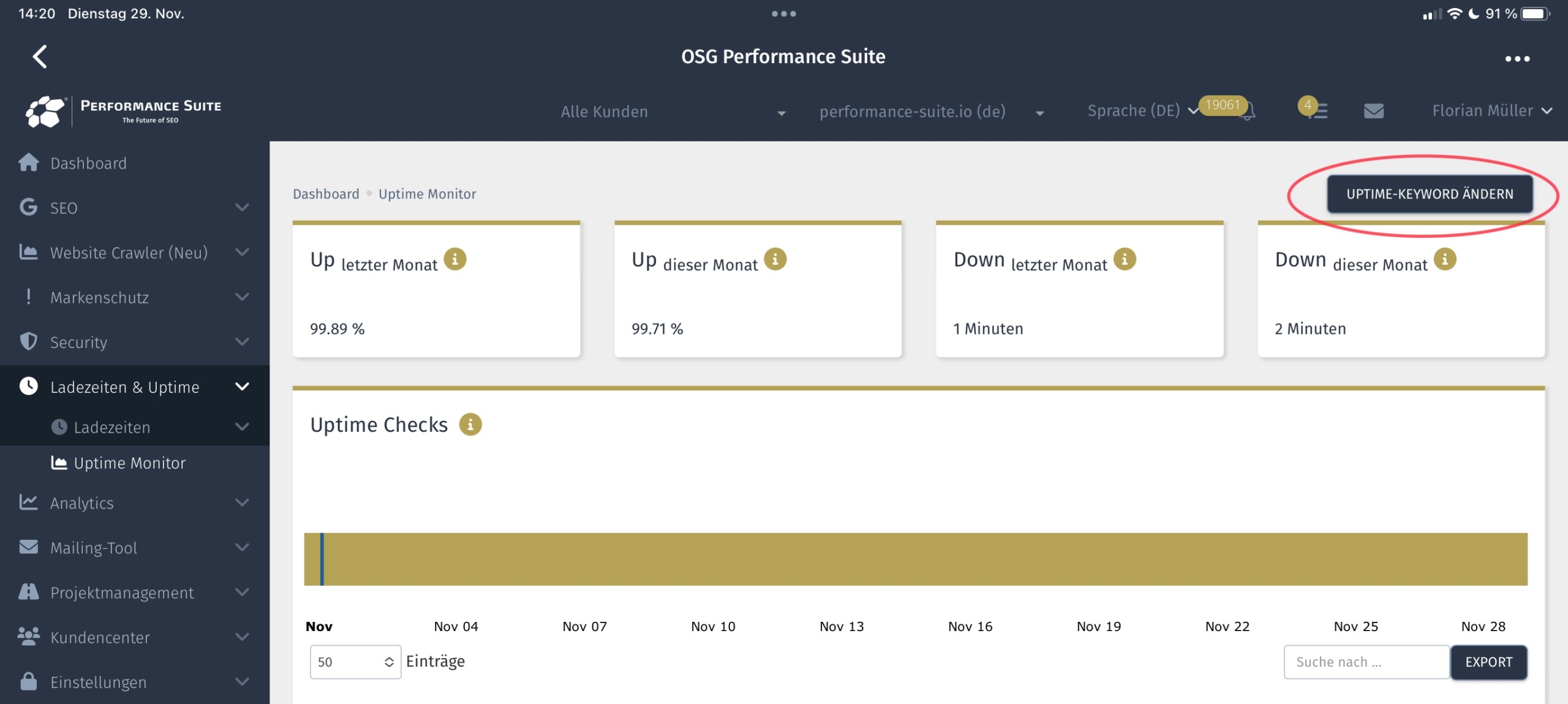The width and height of the screenshot is (1568, 704).
Task: Show info for Up letzter Monat
Action: pyautogui.click(x=454, y=259)
